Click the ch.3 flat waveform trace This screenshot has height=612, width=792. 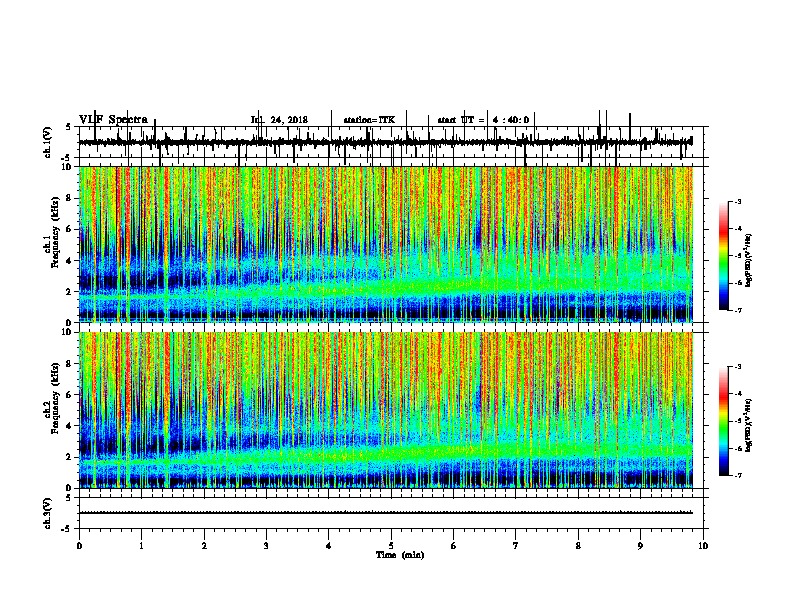tap(386, 513)
